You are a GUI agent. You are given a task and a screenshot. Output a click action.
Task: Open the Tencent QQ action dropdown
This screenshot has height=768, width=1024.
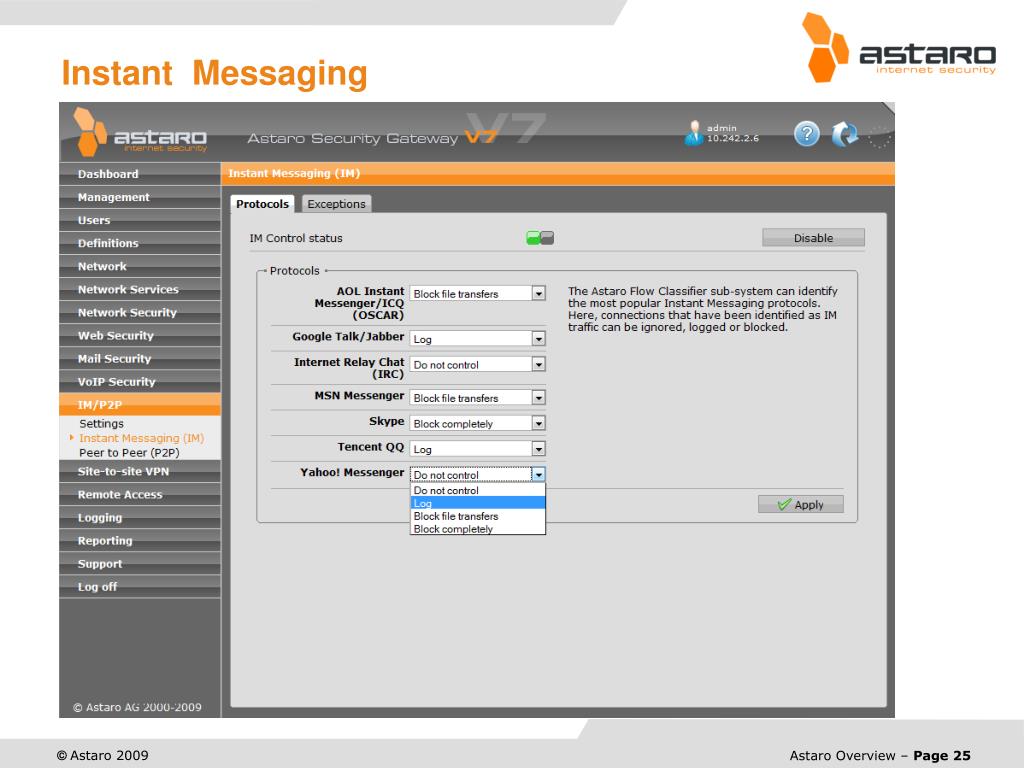click(477, 449)
